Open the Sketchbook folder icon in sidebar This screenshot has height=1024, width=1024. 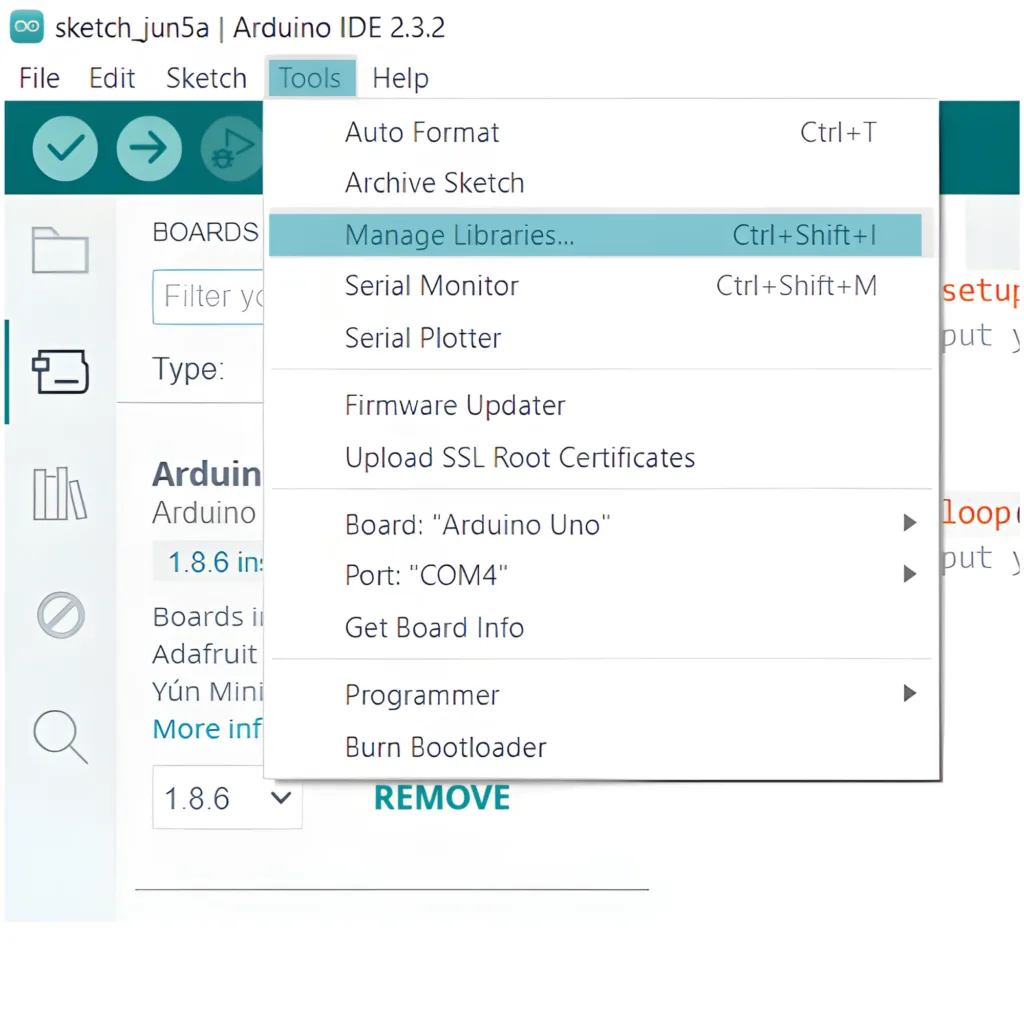tap(60, 250)
